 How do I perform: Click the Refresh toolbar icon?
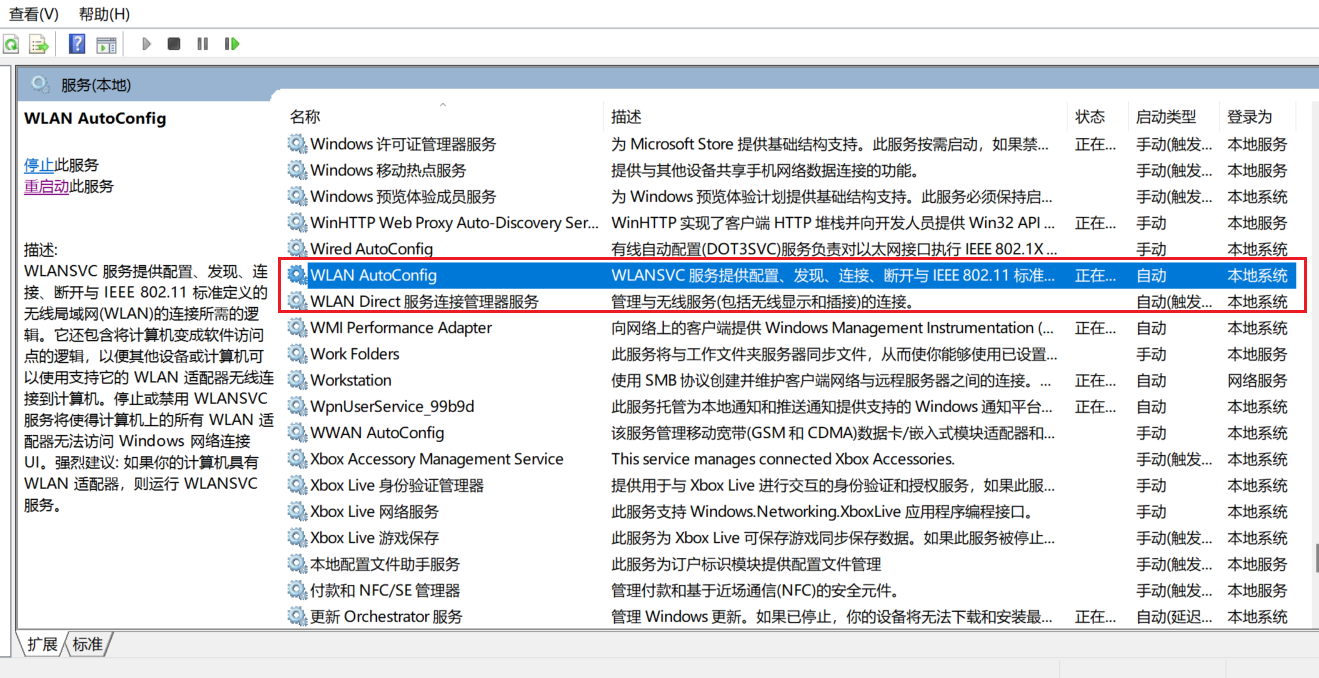(11, 44)
